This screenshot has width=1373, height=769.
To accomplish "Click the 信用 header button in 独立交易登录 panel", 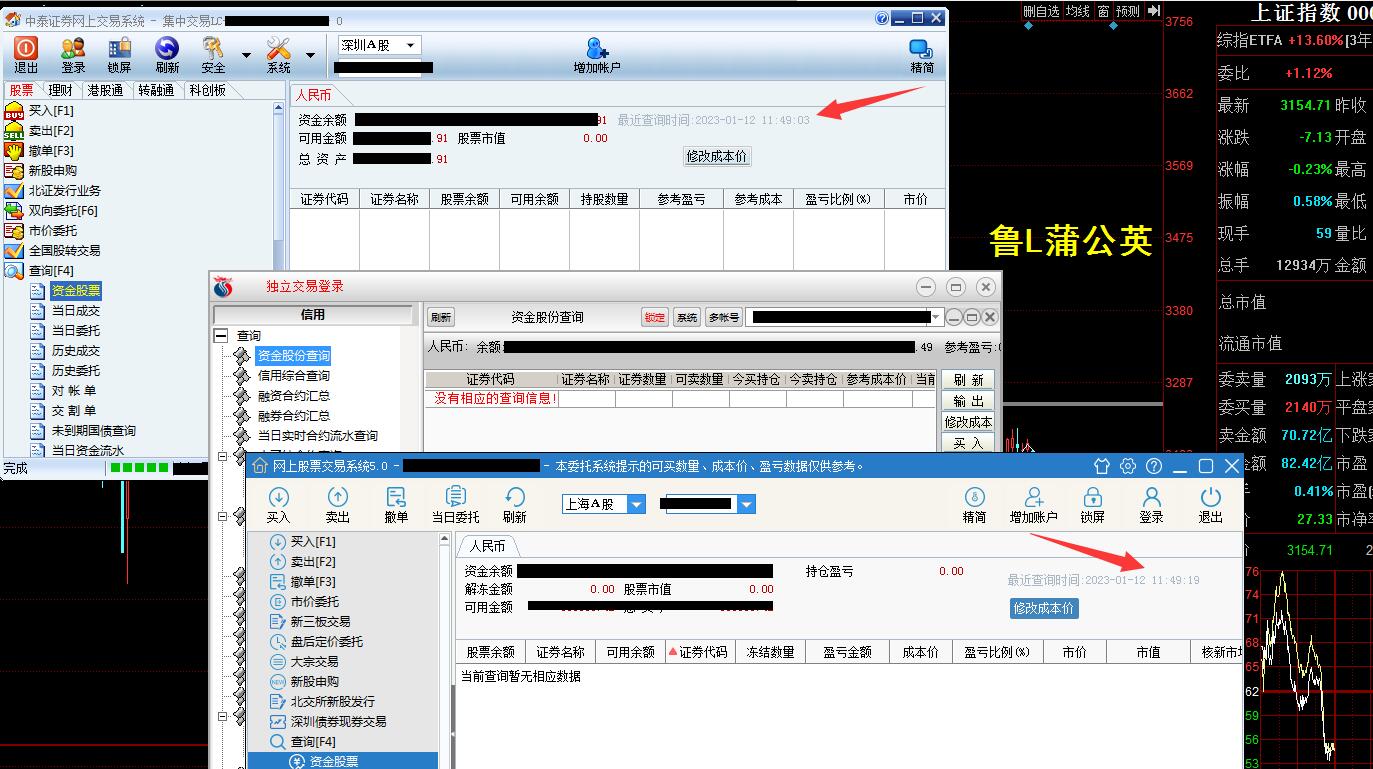I will (313, 314).
